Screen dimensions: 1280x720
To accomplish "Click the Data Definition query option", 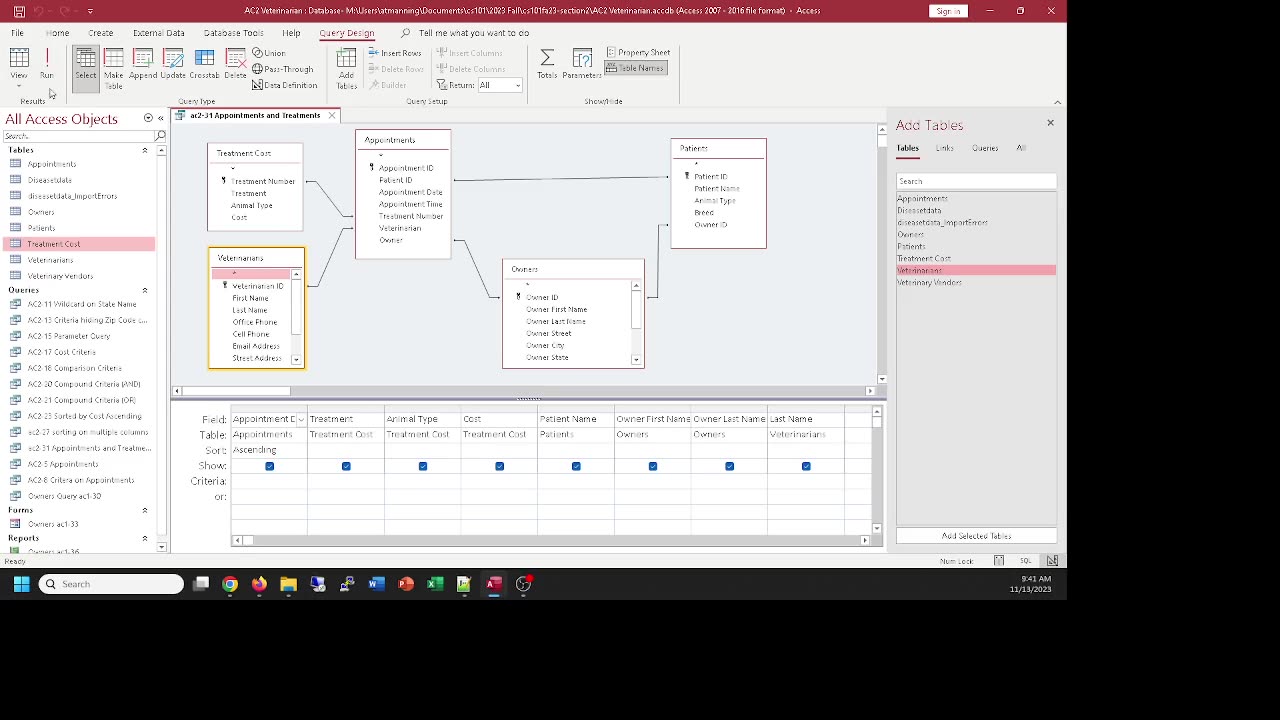I will pos(285,85).
